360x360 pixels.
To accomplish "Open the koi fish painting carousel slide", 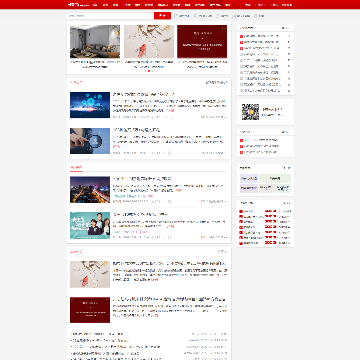I will point(149,42).
